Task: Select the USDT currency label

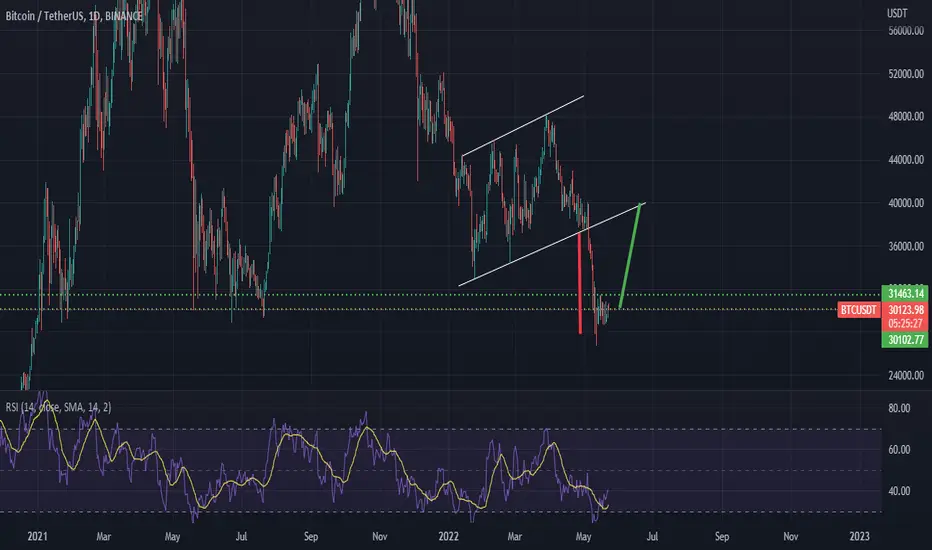Action: coord(897,12)
